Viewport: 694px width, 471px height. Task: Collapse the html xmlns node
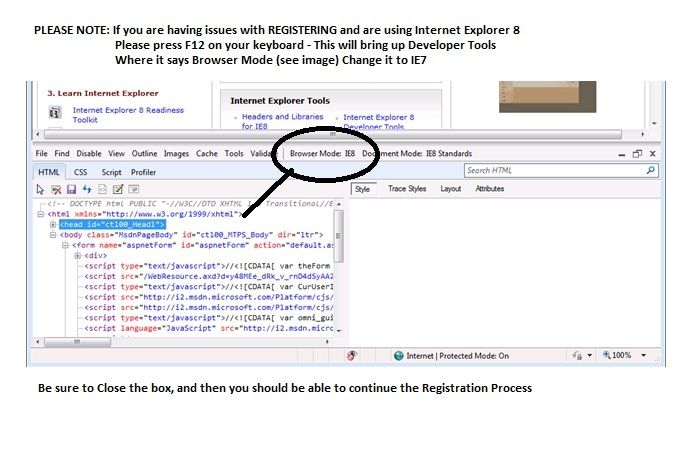point(40,214)
